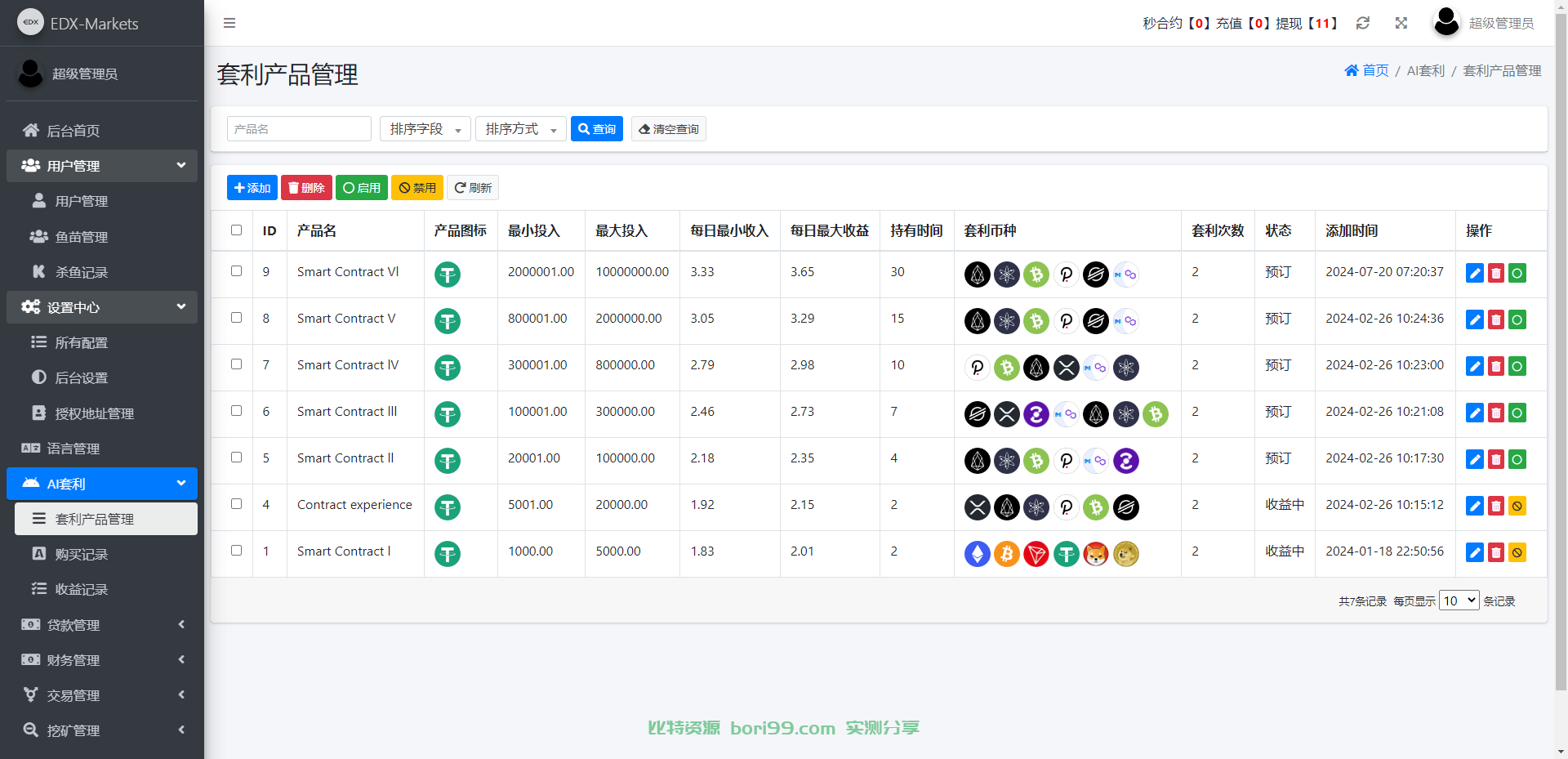Click Shiba Inu coin icon in Smart Contract I row

coord(1096,554)
